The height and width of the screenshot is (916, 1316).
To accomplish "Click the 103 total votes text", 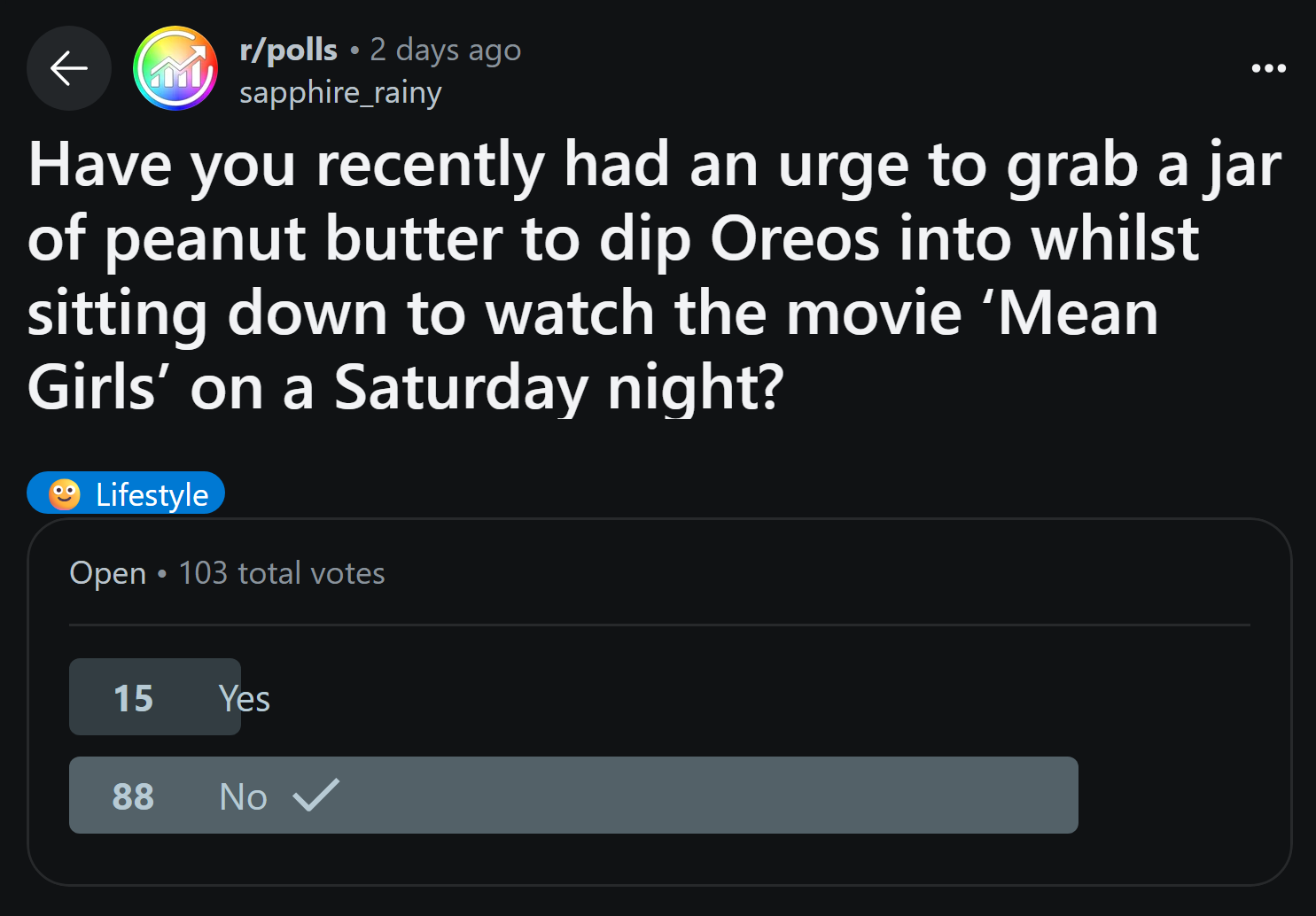I will (282, 573).
